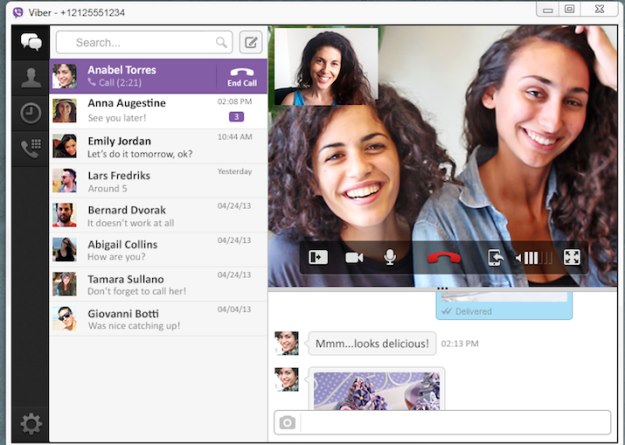This screenshot has width=625, height=445.
Task: Open the Bernard Dvorak conversation
Action: click(158, 215)
